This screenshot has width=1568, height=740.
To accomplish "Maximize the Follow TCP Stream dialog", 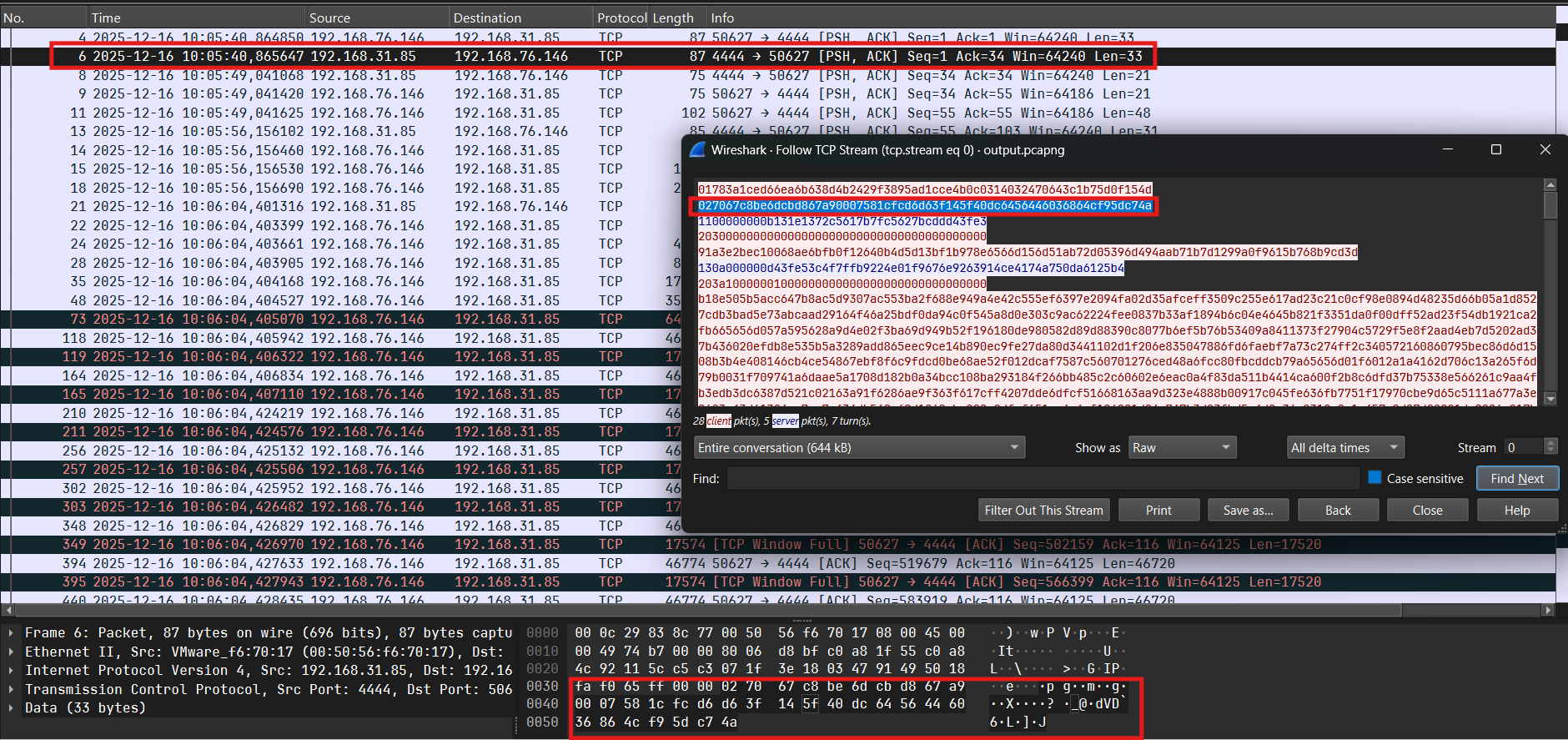I will point(1495,149).
